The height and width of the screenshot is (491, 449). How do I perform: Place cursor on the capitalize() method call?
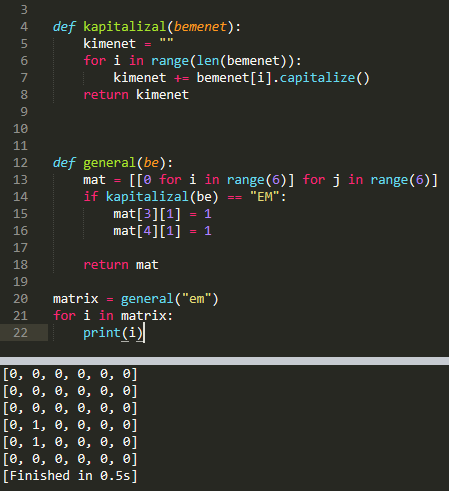[x=324, y=78]
